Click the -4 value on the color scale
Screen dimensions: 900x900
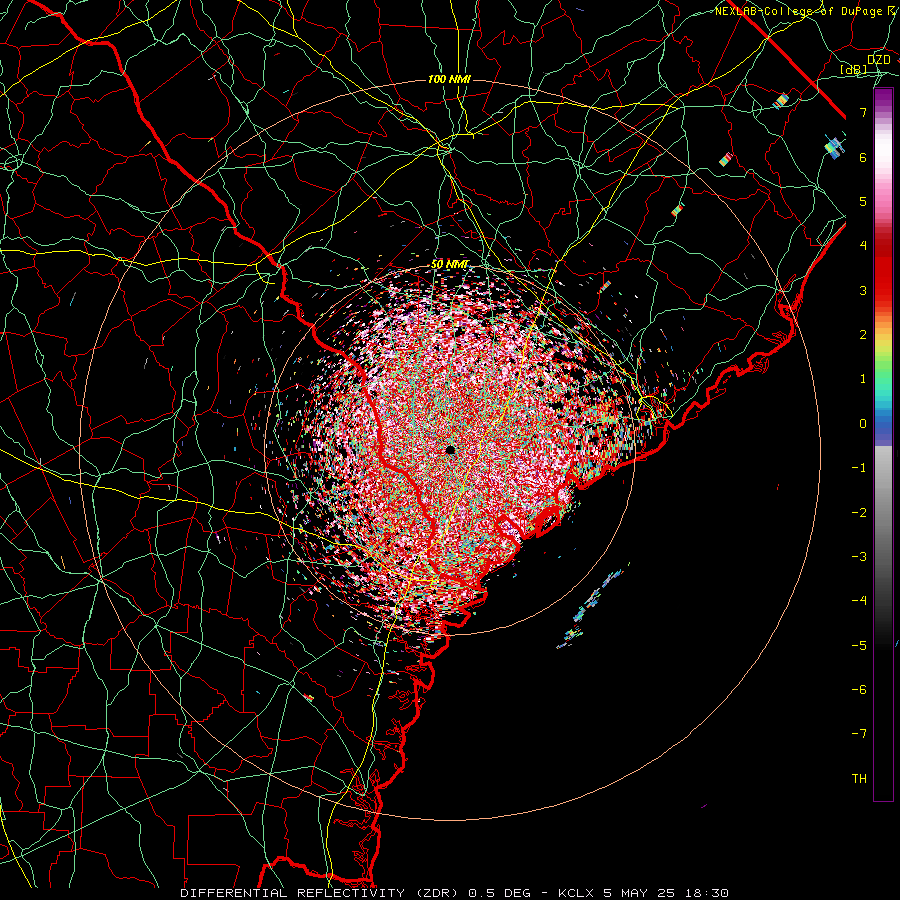(x=859, y=601)
